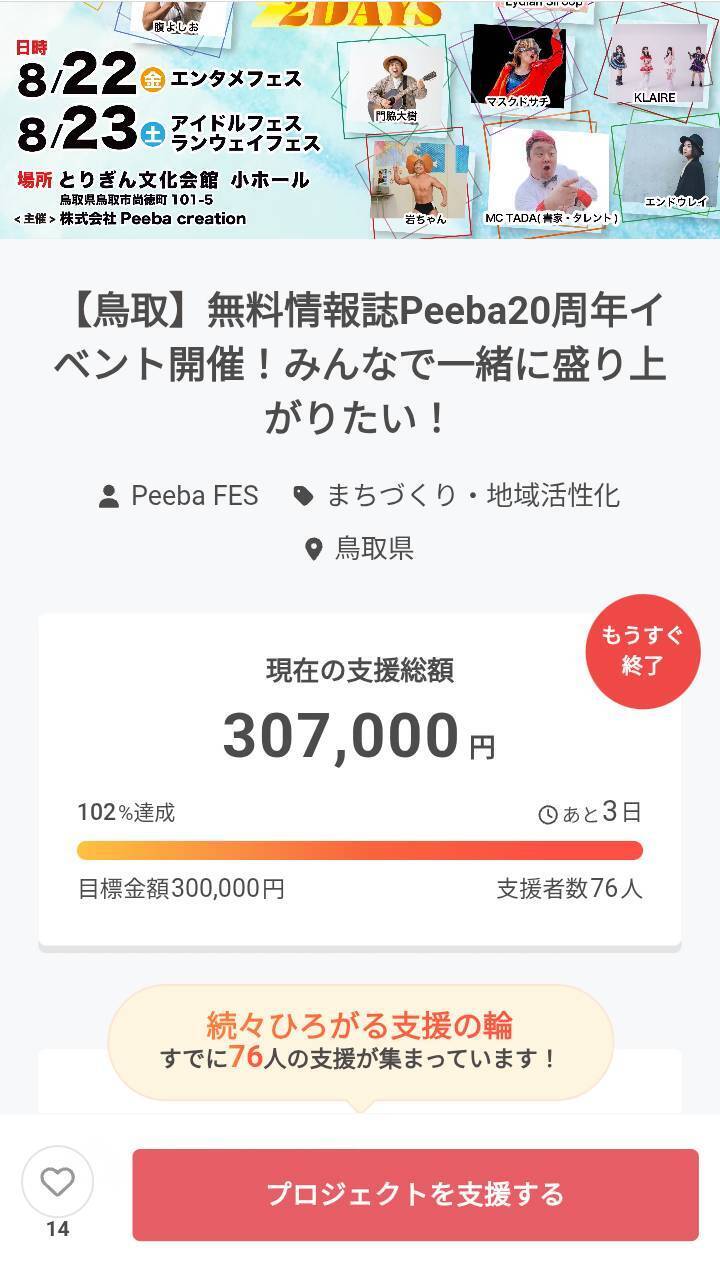Viewport: 720px width, 1285px height.
Task: Tap the red もうすぐ終了 badge
Action: coord(642,651)
